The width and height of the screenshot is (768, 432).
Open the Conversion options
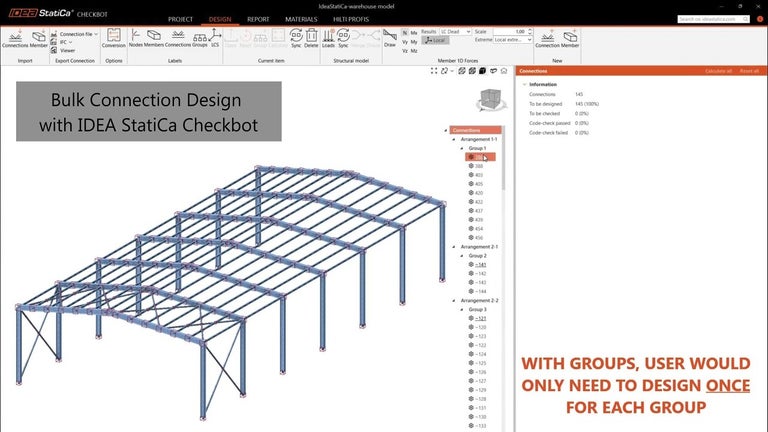pos(114,39)
